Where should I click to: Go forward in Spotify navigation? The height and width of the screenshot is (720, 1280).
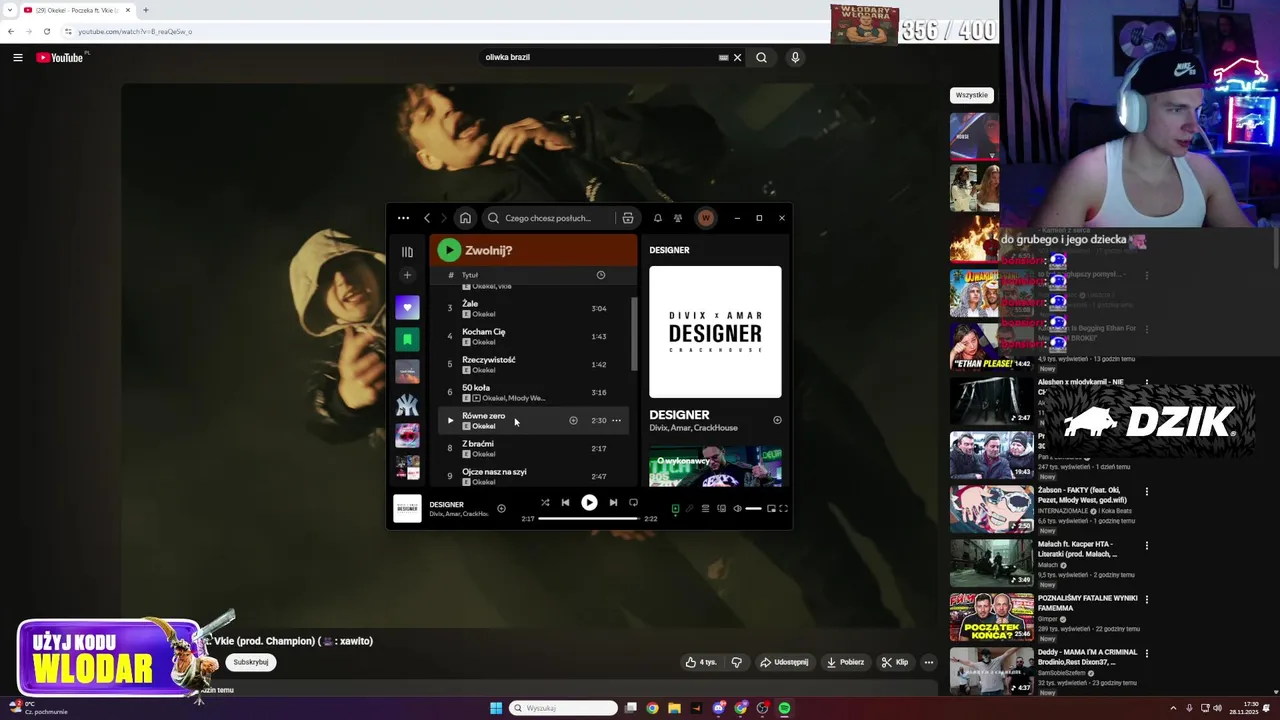[x=444, y=218]
